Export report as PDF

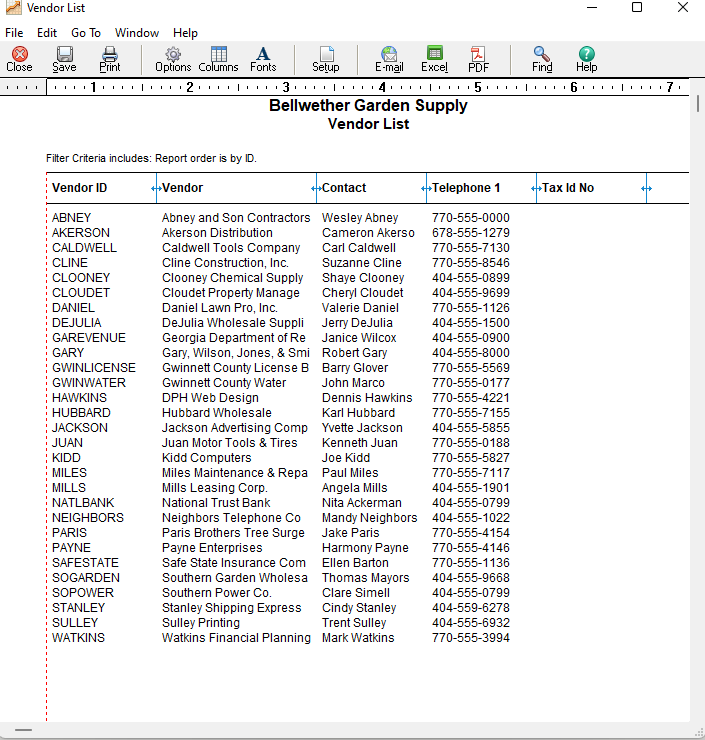pos(478,59)
